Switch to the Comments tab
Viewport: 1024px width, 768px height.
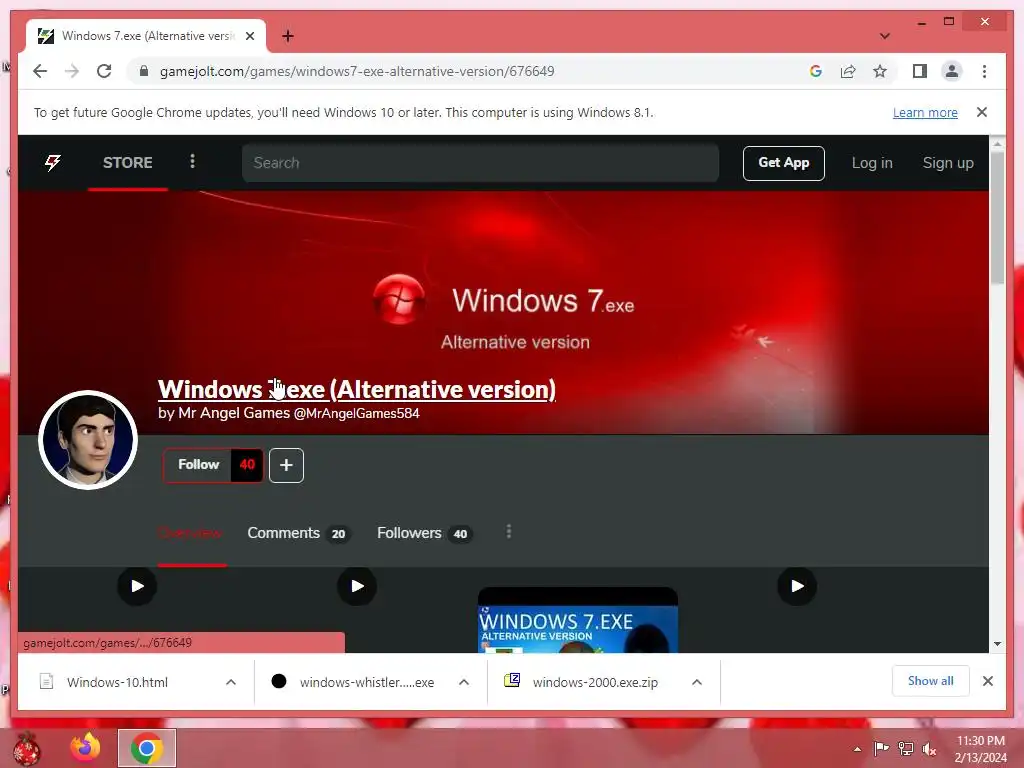click(x=298, y=533)
